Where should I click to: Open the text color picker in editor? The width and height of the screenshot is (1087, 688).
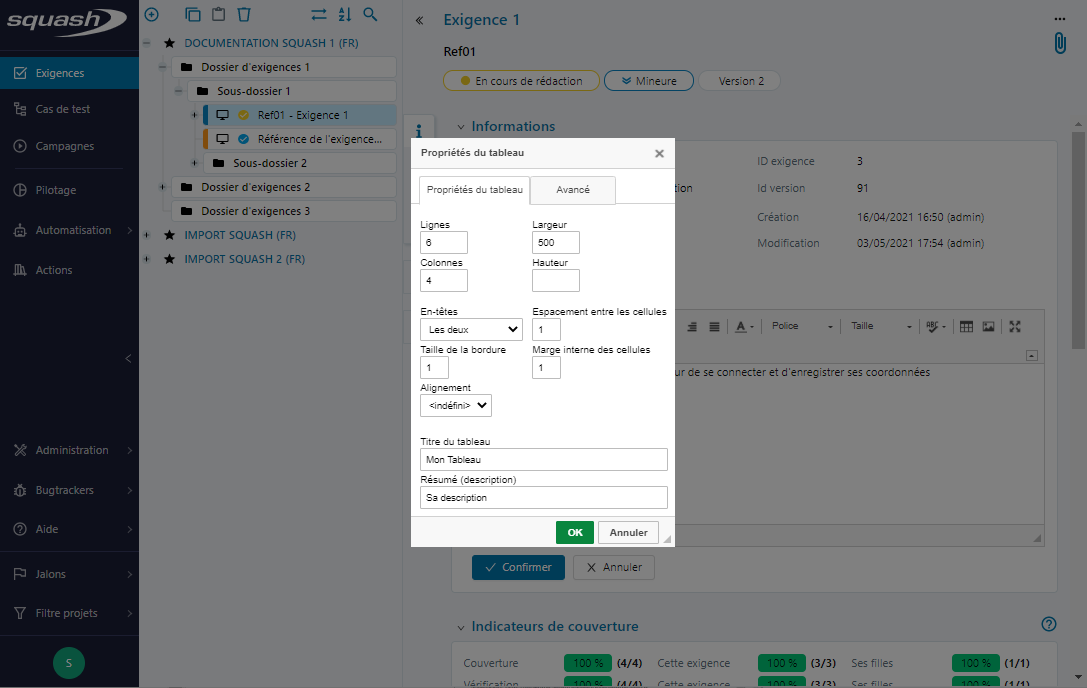745,326
